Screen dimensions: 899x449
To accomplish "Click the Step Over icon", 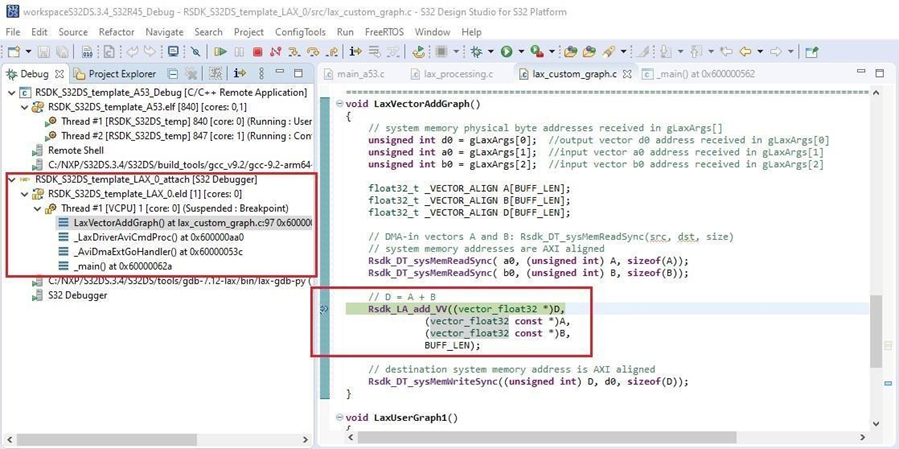I will coord(312,52).
